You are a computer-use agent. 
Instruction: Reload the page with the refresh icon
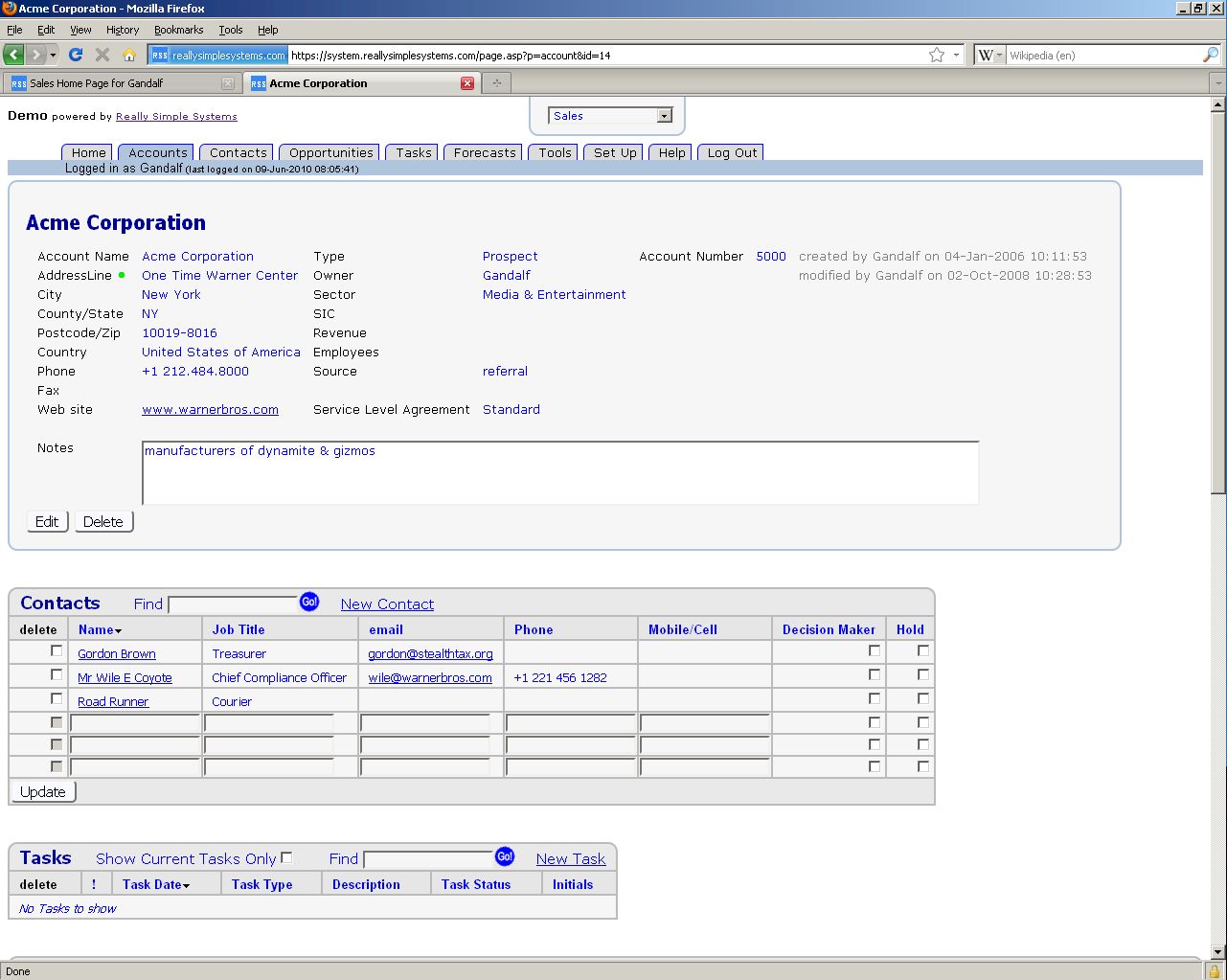[76, 55]
